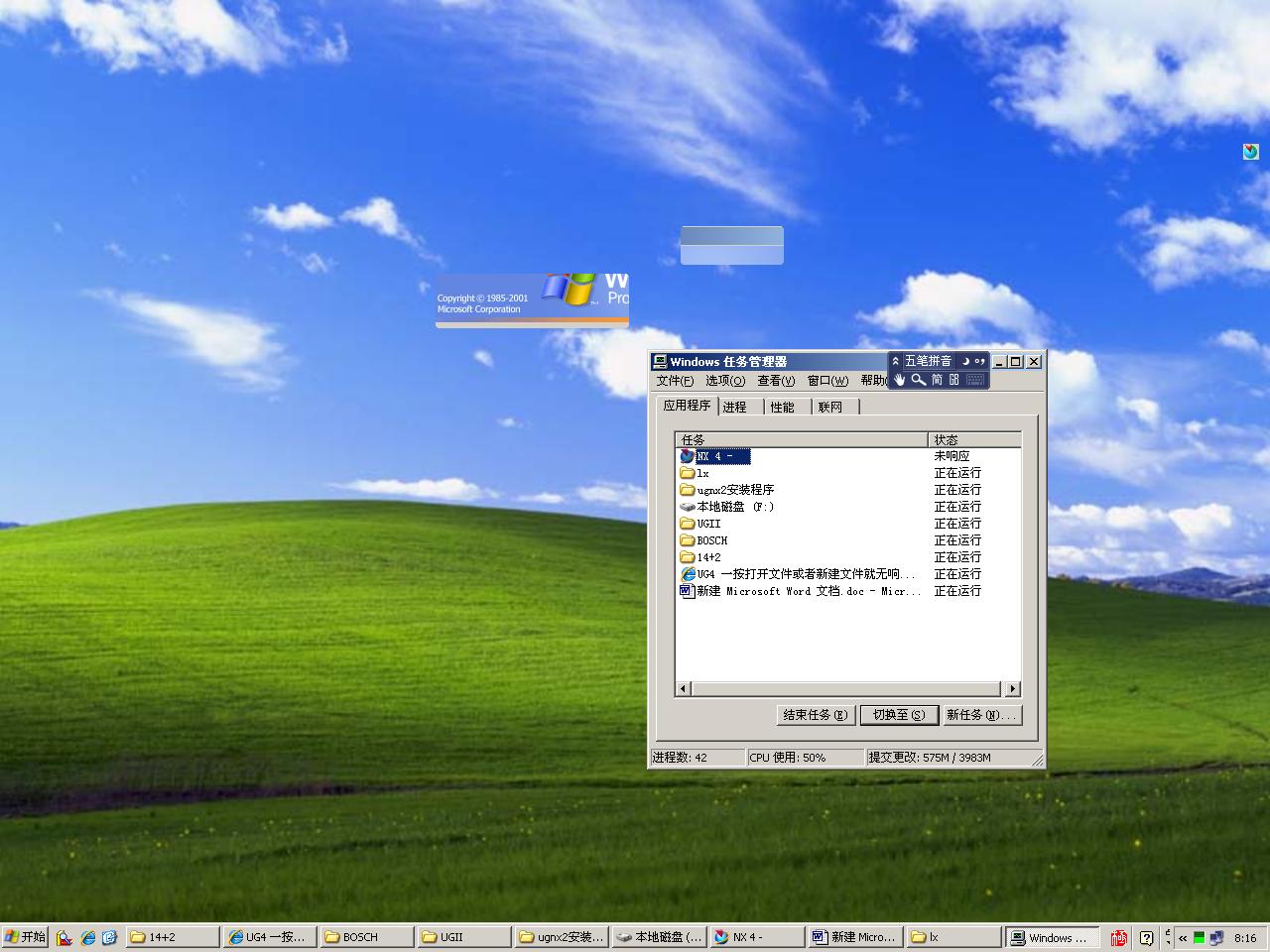The height and width of the screenshot is (952, 1270).
Task: Maximize the Windows 任务管理器 window
Action: pos(1016,362)
